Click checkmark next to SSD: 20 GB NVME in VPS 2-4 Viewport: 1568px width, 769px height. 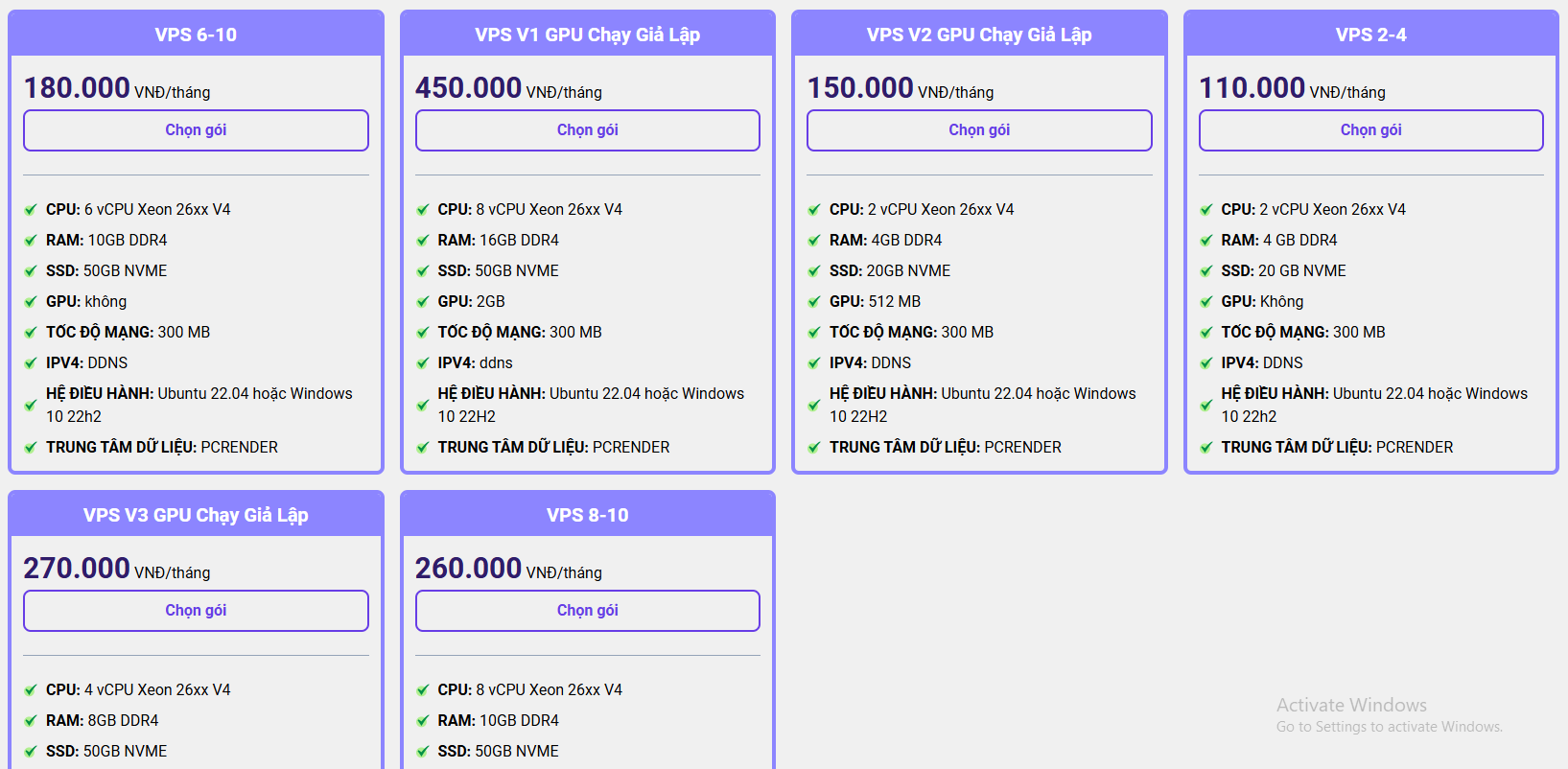[x=1206, y=271]
